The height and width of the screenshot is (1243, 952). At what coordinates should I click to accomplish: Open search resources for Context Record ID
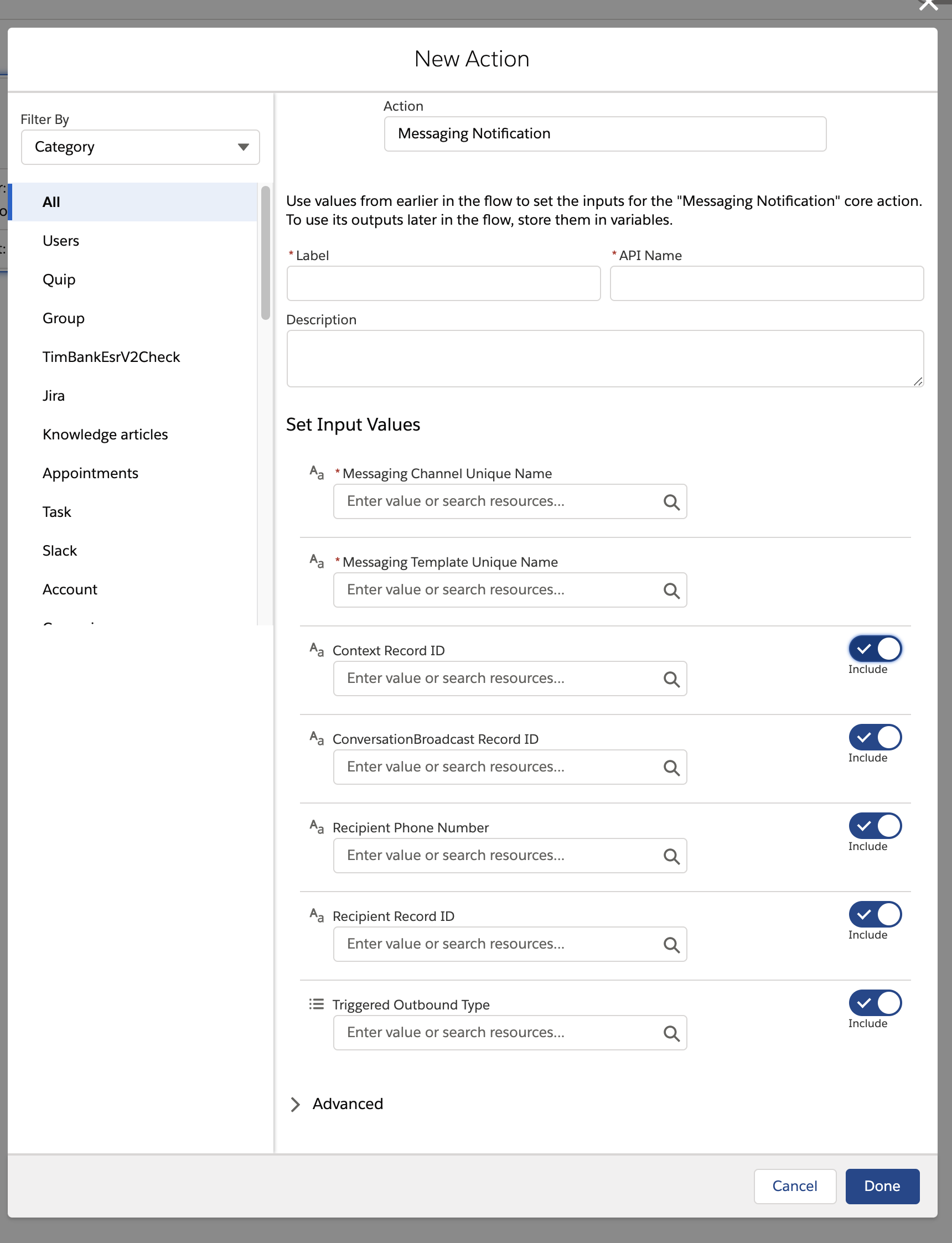671,678
